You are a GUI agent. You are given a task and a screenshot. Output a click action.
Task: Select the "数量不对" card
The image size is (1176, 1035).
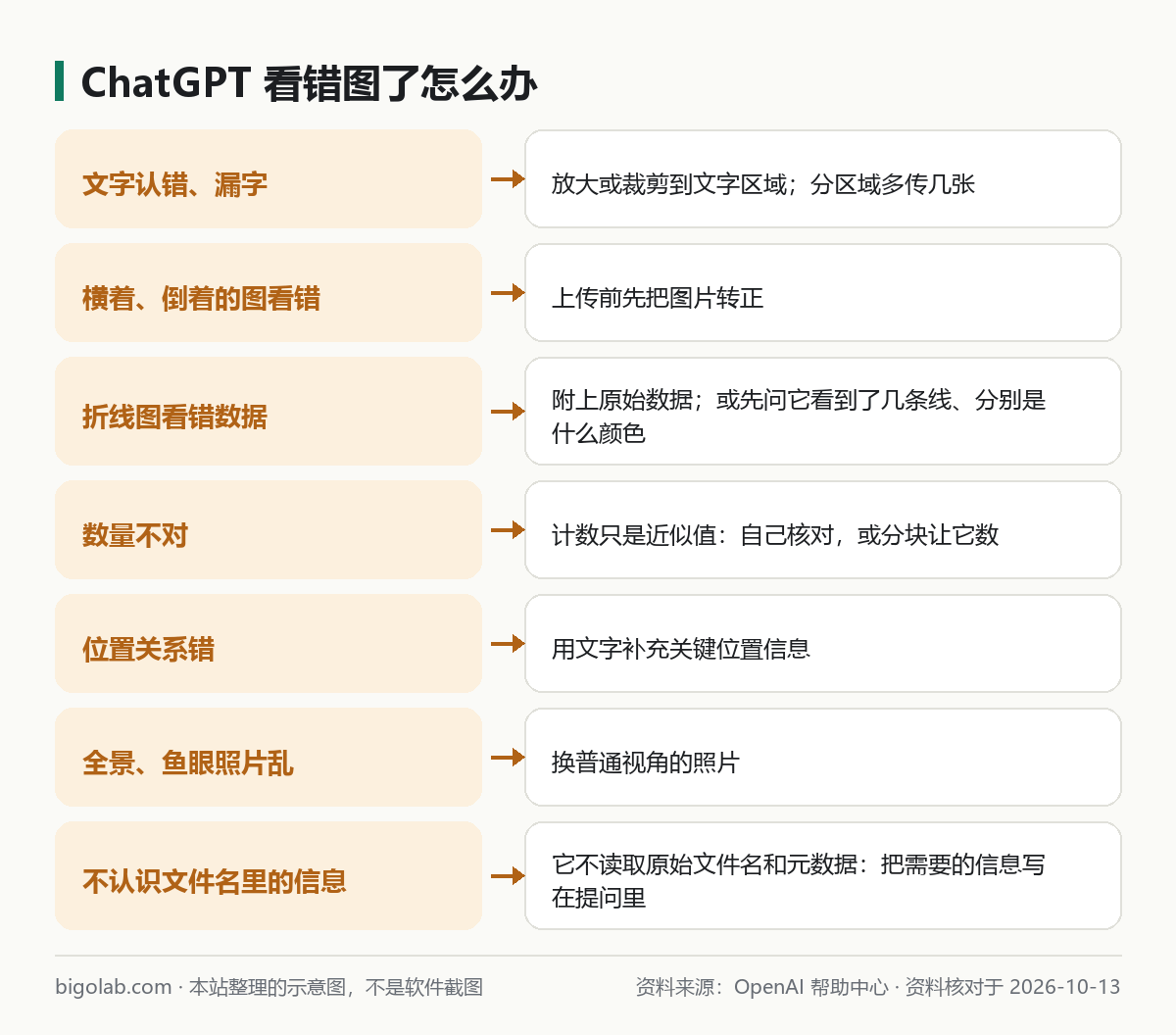[269, 529]
